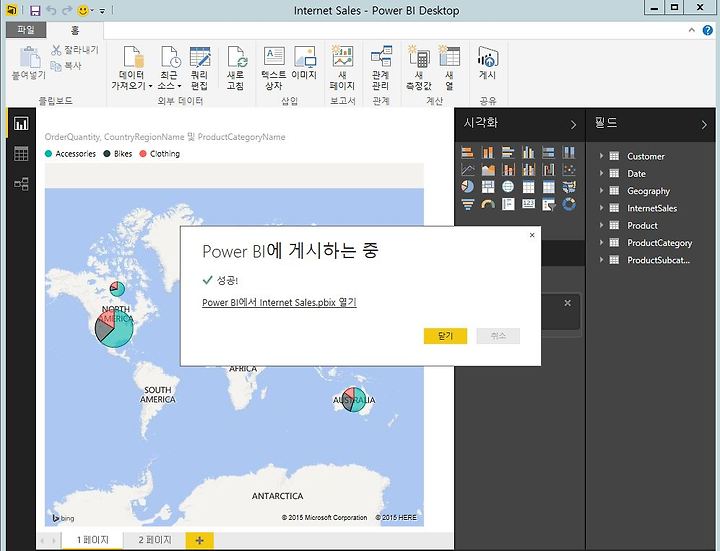The image size is (720, 551).
Task: Select the 100% stacked bar chart visualization
Action: [x=548, y=152]
